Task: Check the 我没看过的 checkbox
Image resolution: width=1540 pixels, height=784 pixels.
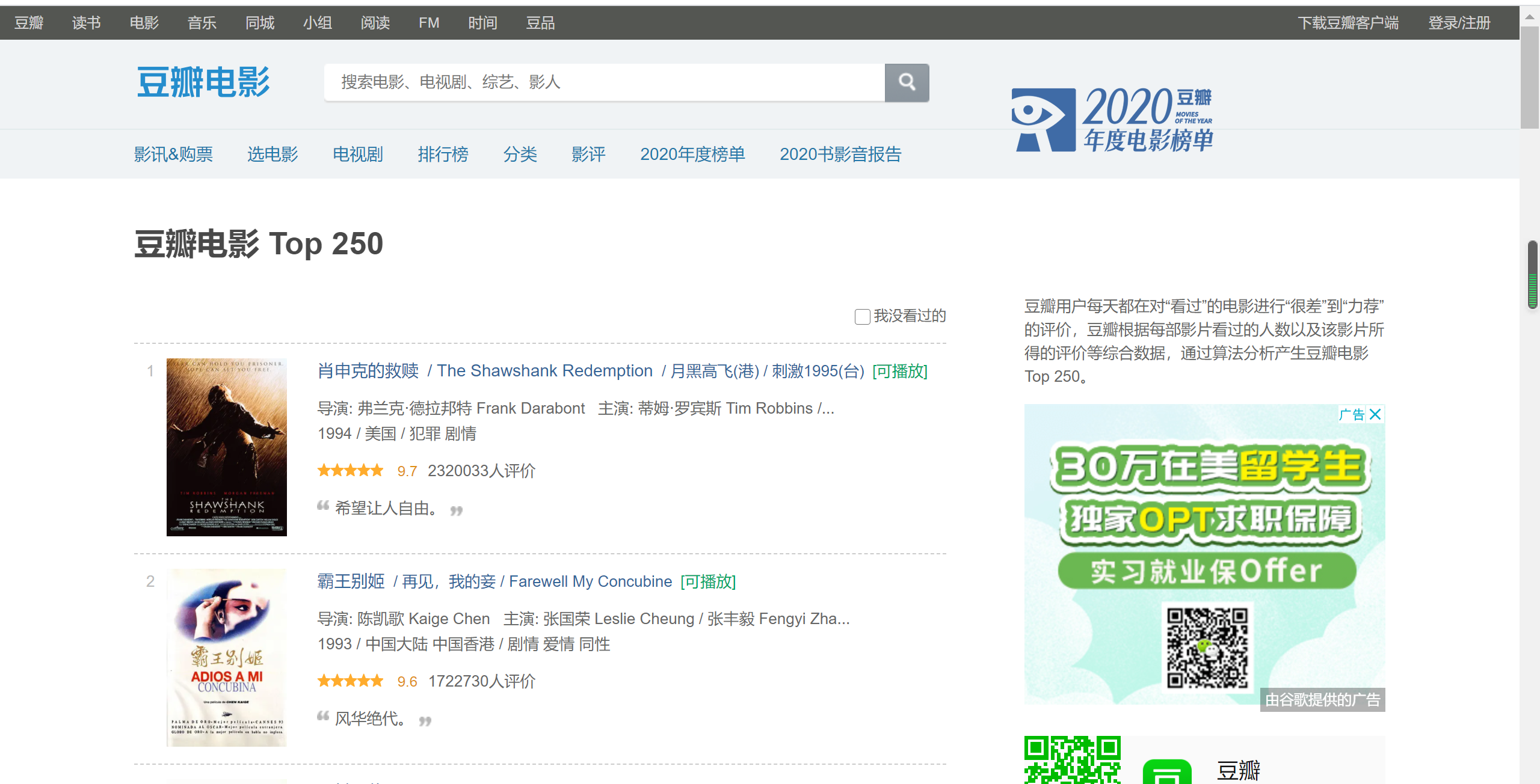Action: point(862,316)
